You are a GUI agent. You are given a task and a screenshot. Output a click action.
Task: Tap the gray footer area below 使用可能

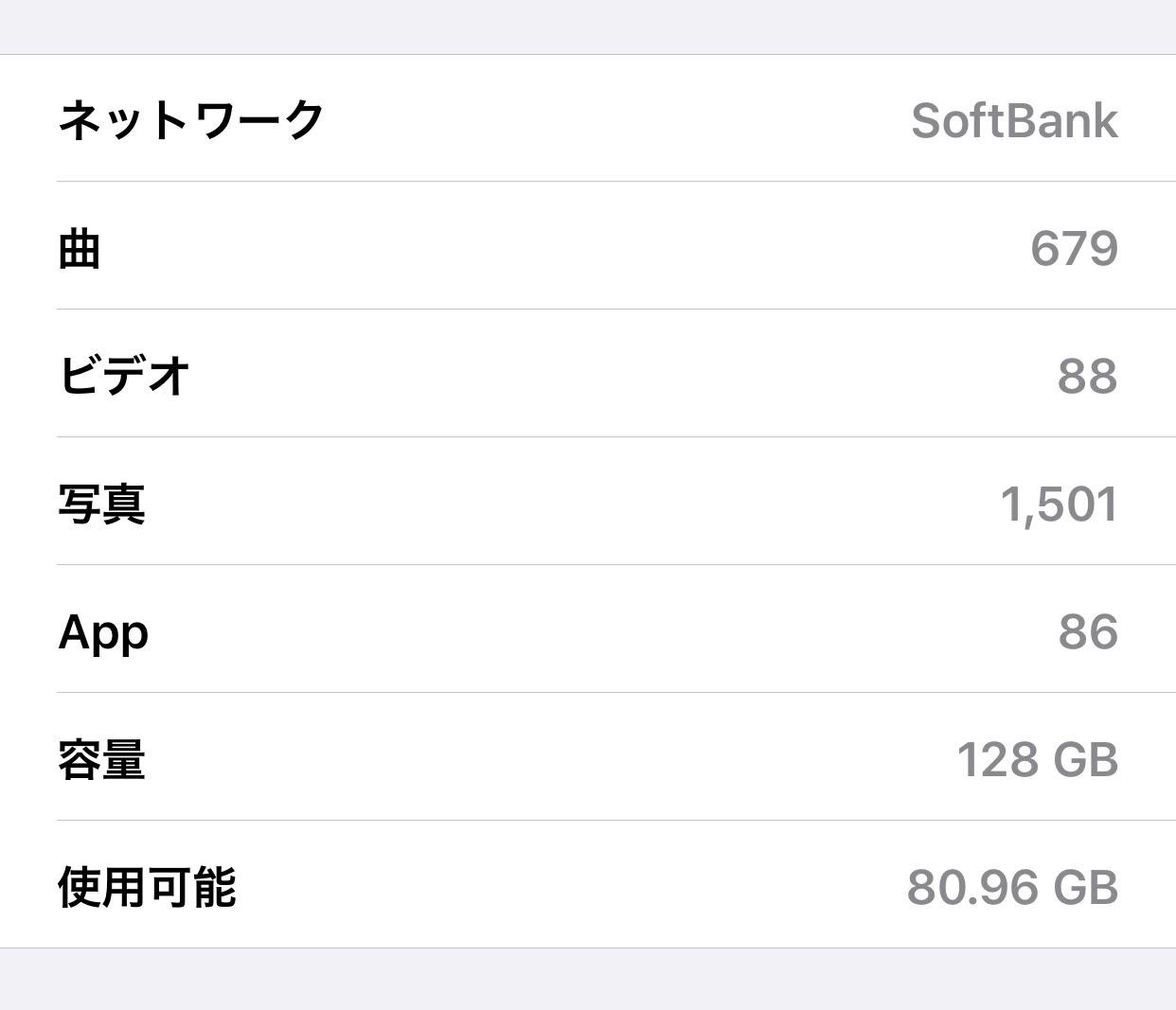587,980
